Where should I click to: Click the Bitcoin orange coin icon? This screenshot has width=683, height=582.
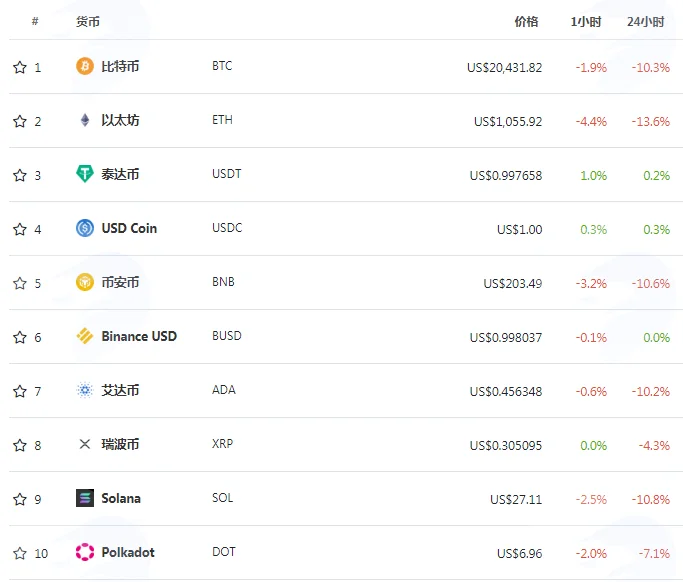coord(85,66)
